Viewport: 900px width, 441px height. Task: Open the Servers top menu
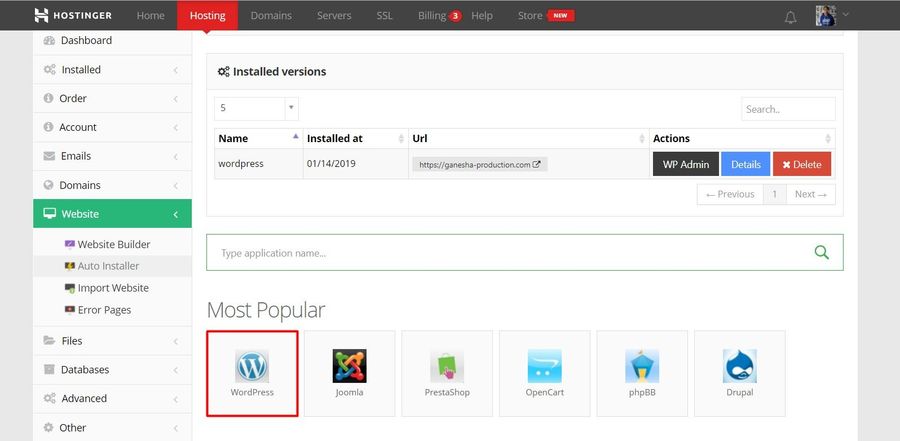coord(334,16)
